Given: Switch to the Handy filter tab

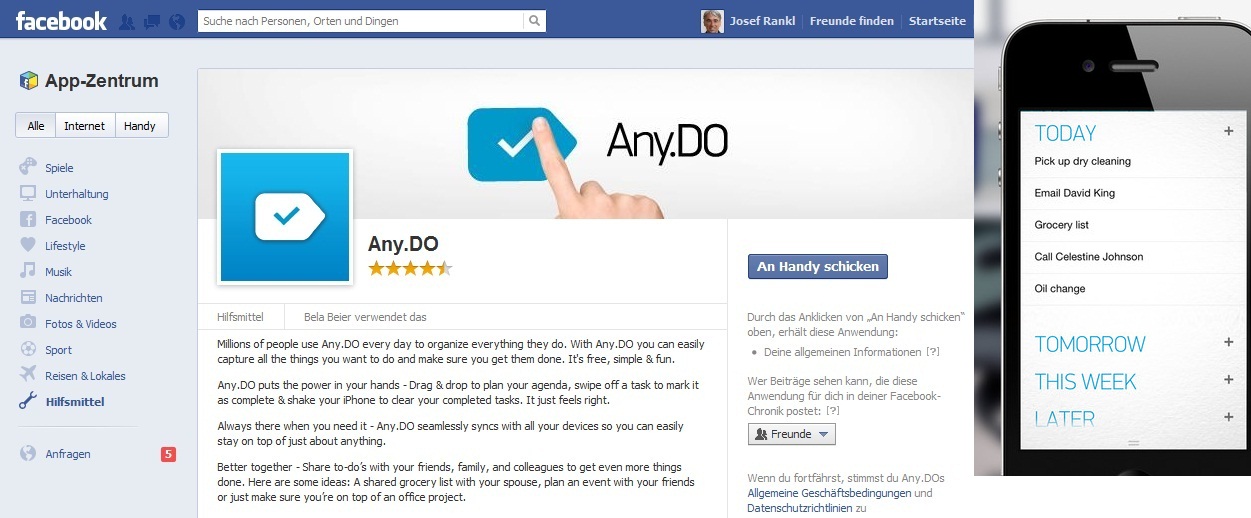Looking at the screenshot, I should (141, 126).
